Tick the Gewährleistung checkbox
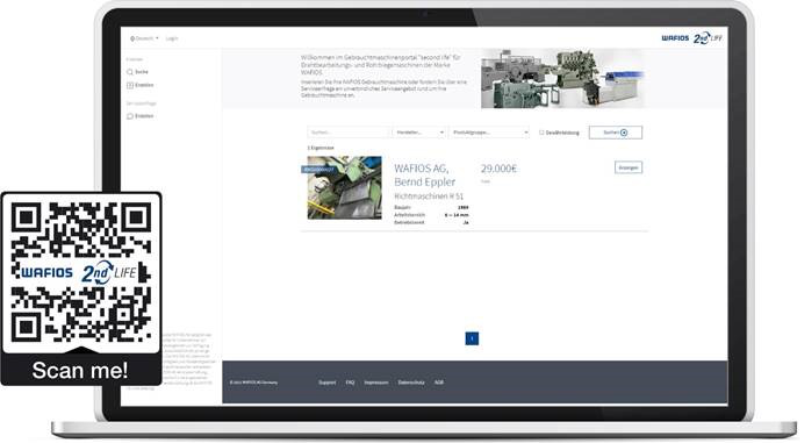 pyautogui.click(x=542, y=133)
